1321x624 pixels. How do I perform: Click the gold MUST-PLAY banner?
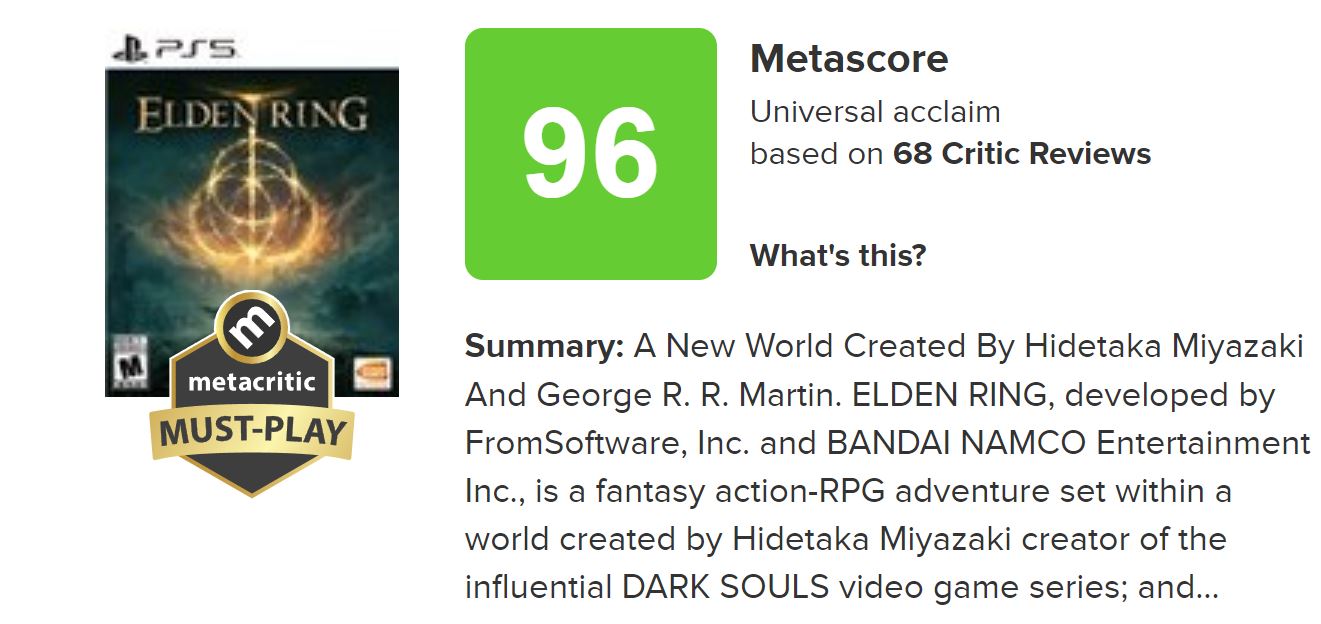[252, 433]
